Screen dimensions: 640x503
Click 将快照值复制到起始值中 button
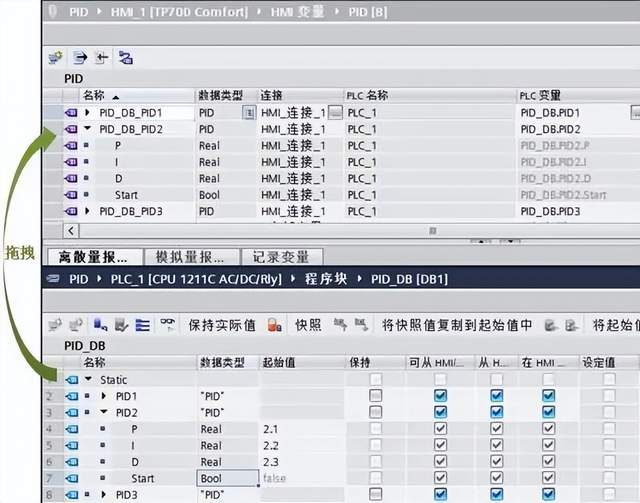[457, 325]
